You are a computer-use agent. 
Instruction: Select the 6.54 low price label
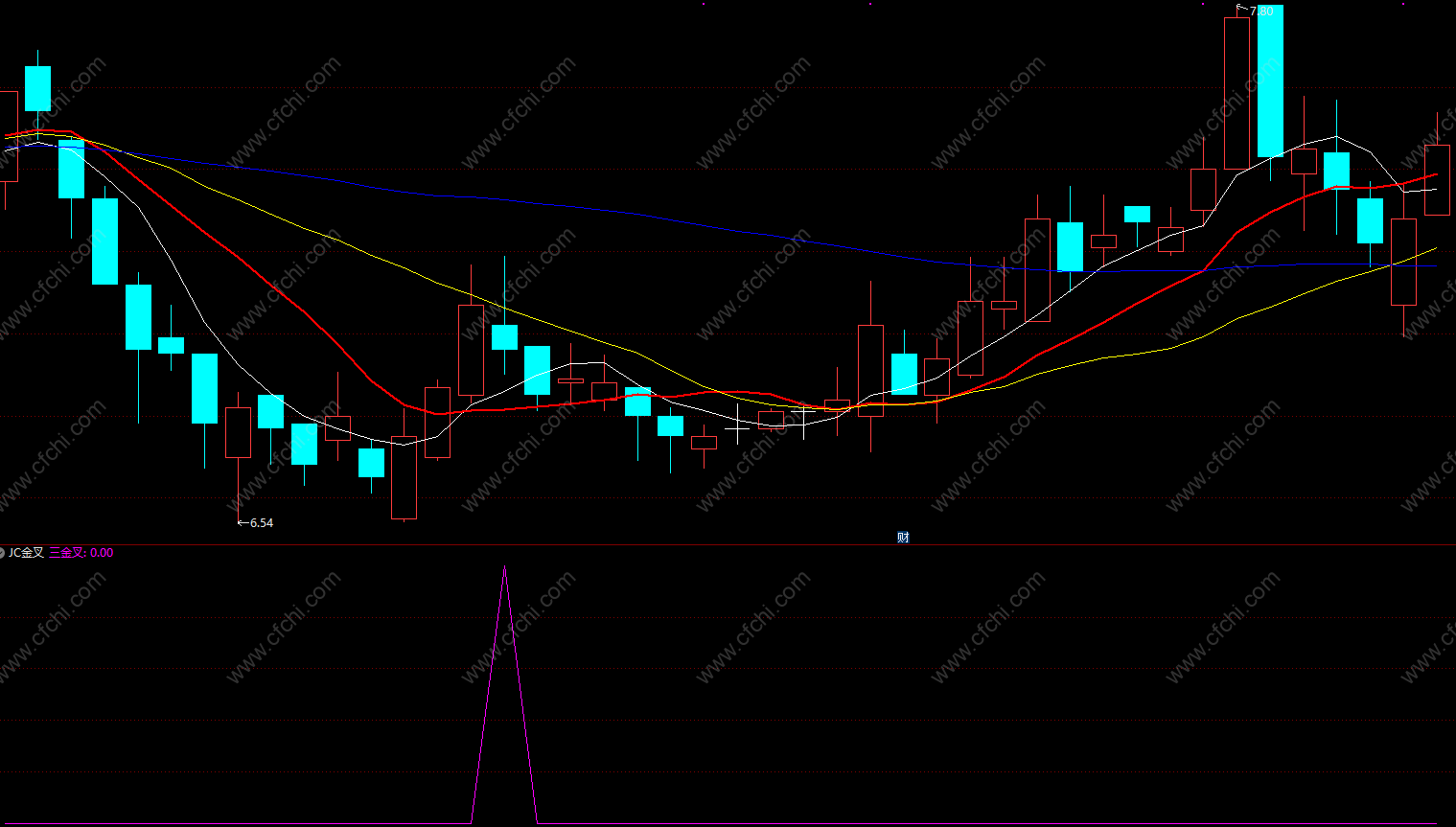pyautogui.click(x=261, y=523)
